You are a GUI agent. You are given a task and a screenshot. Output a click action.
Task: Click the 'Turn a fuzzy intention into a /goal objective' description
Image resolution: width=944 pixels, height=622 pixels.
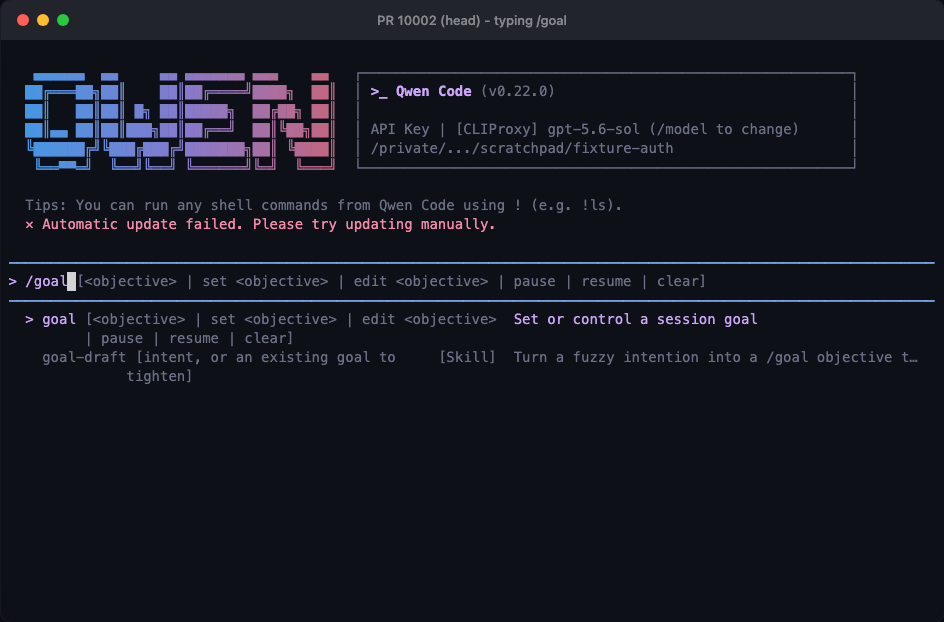715,357
